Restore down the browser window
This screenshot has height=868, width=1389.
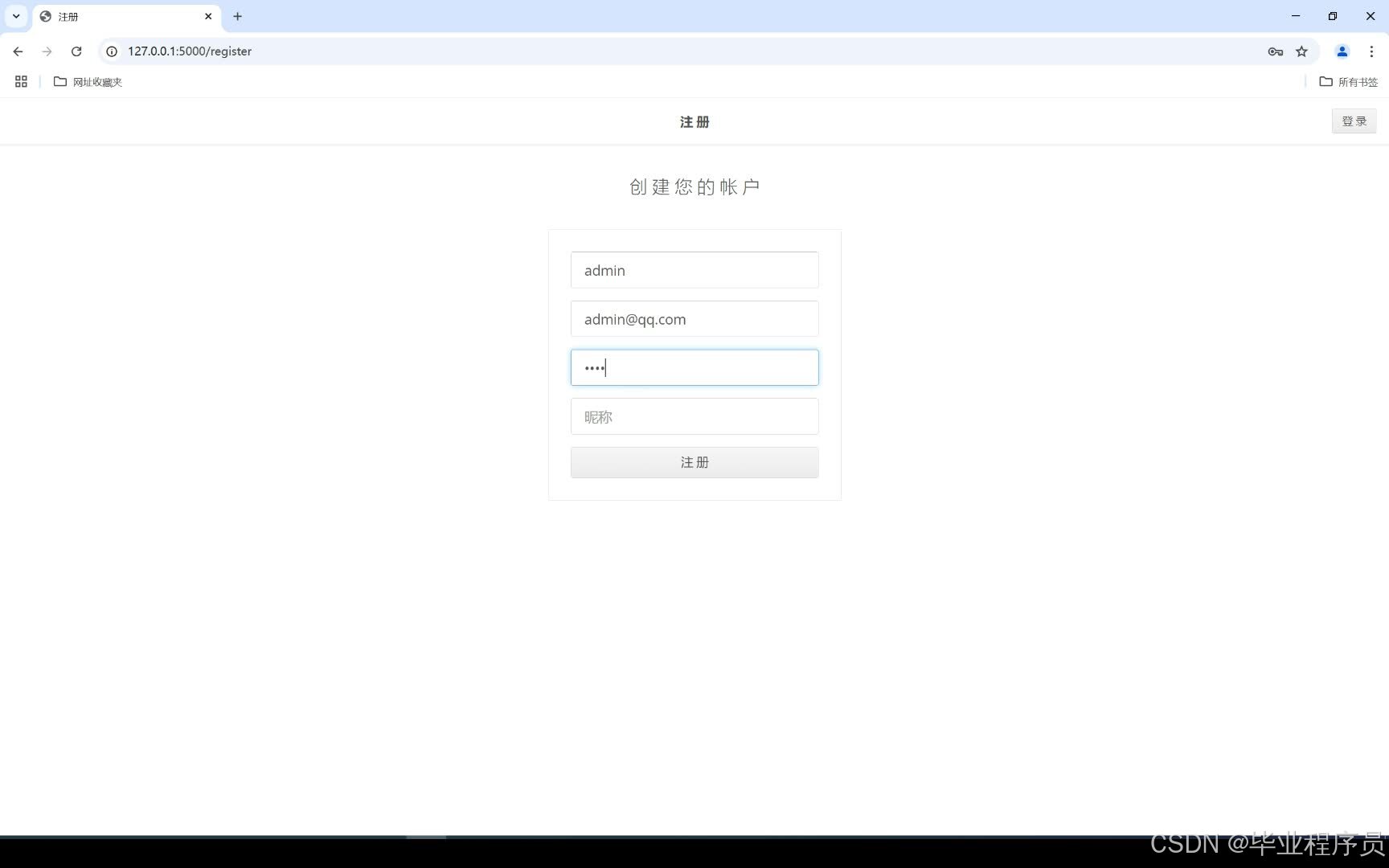pyautogui.click(x=1333, y=16)
